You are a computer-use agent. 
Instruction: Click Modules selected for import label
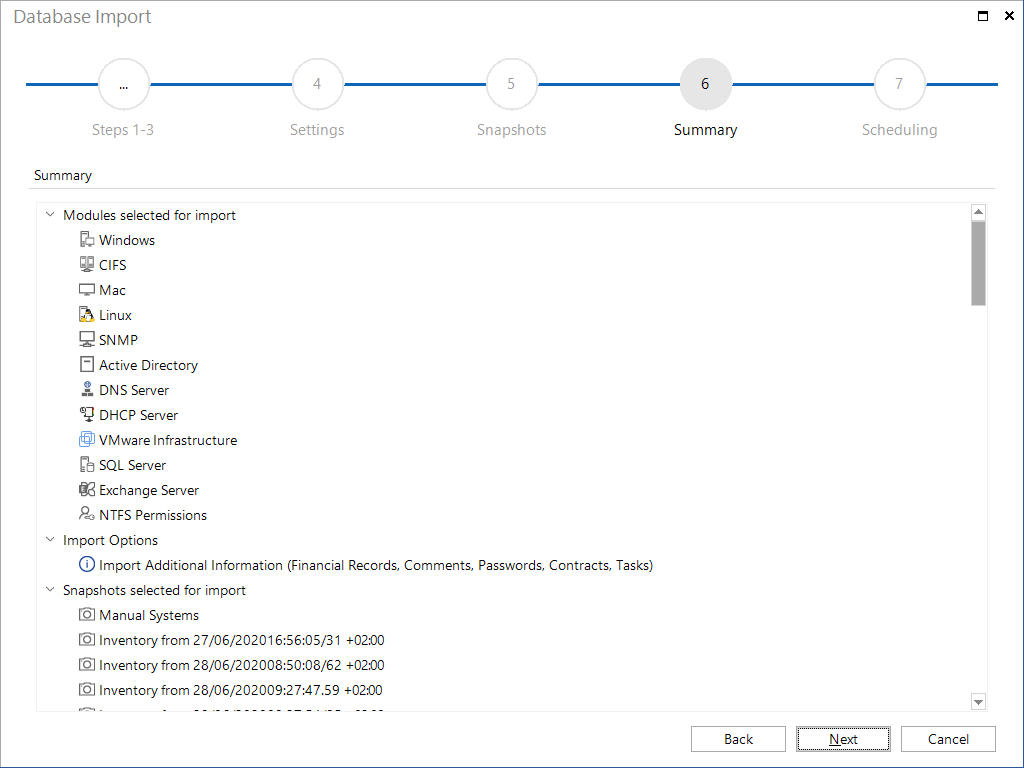(x=149, y=215)
